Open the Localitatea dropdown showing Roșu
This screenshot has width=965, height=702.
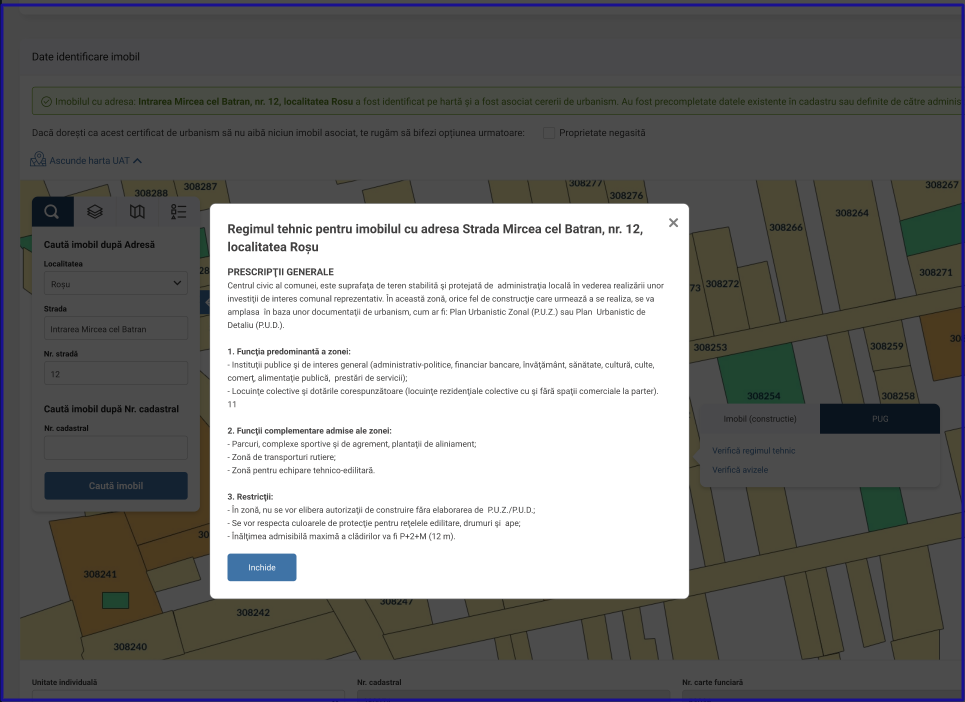click(x=116, y=284)
